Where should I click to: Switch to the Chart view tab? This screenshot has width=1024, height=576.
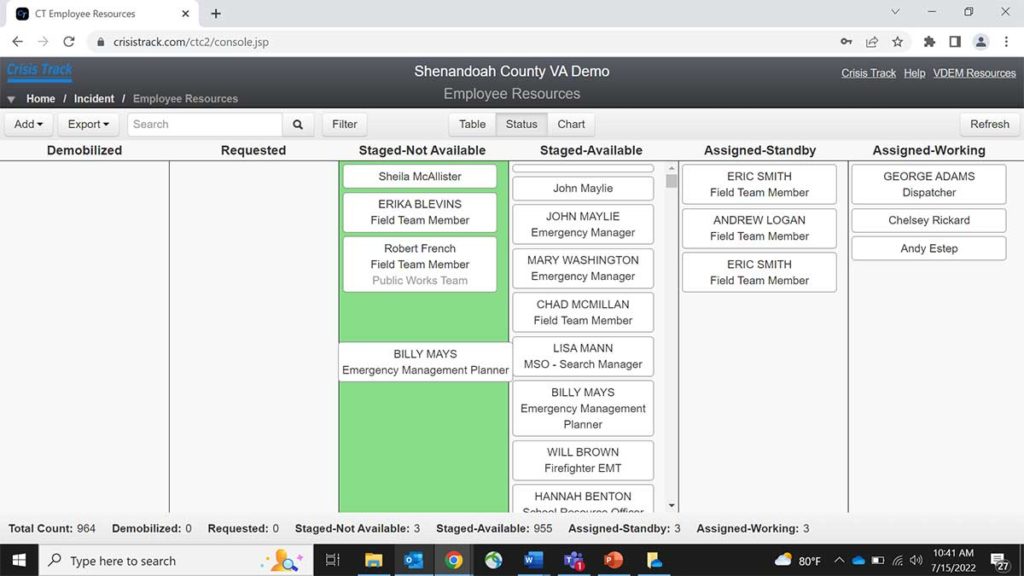tap(571, 124)
